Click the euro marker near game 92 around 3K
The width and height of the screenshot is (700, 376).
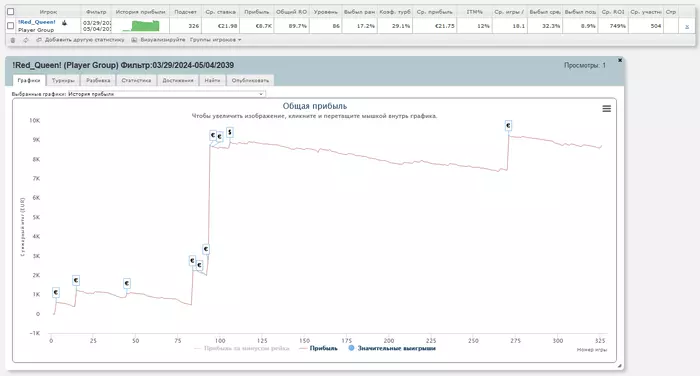click(206, 249)
